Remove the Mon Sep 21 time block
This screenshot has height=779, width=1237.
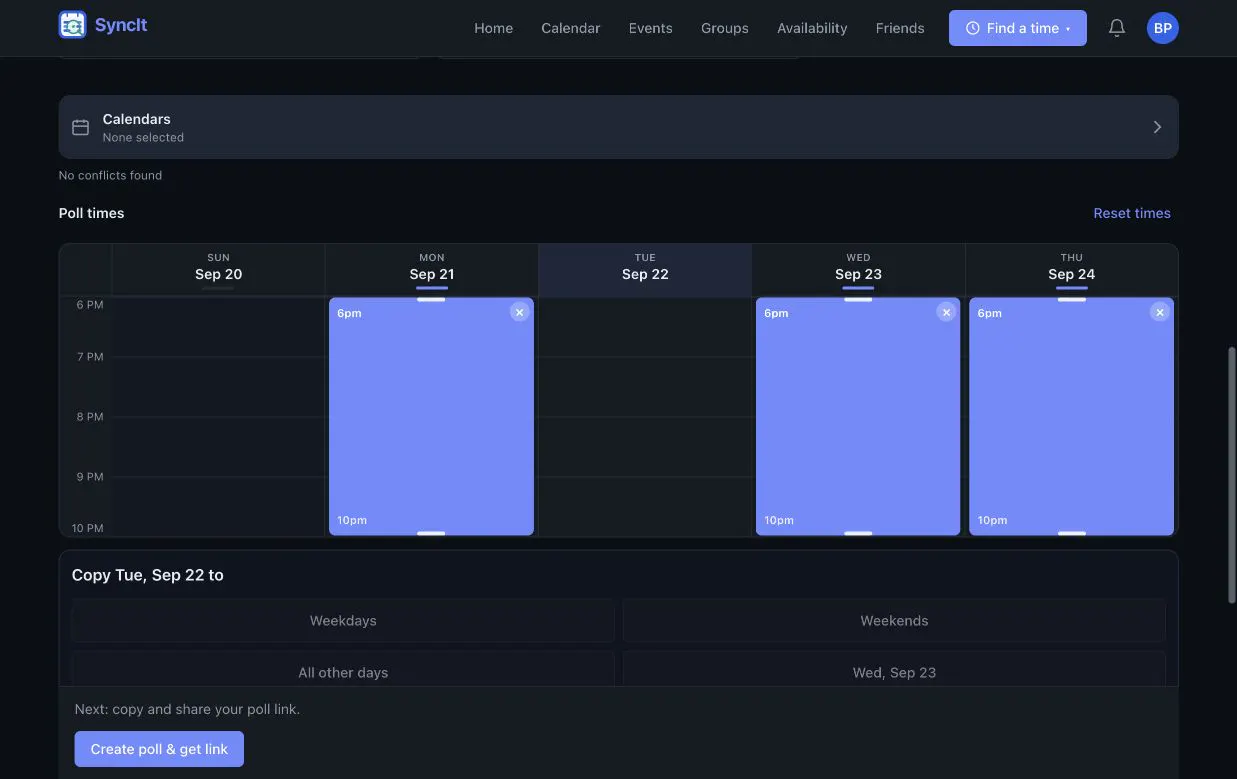pos(519,312)
